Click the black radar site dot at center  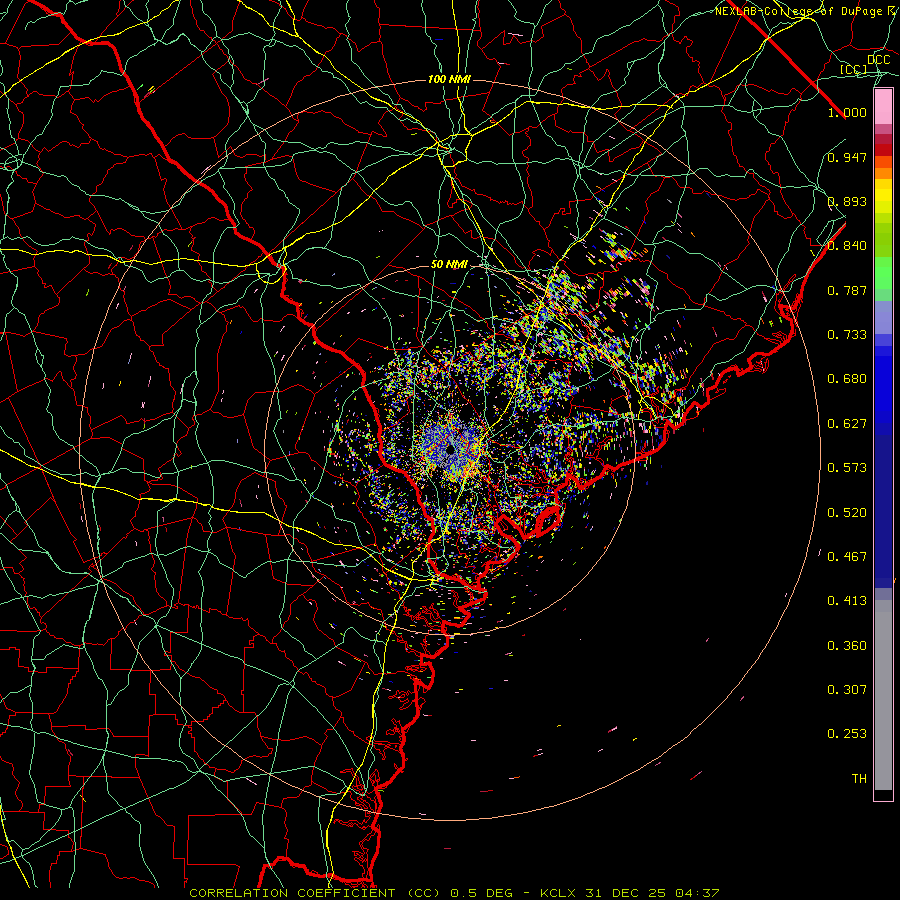[451, 449]
